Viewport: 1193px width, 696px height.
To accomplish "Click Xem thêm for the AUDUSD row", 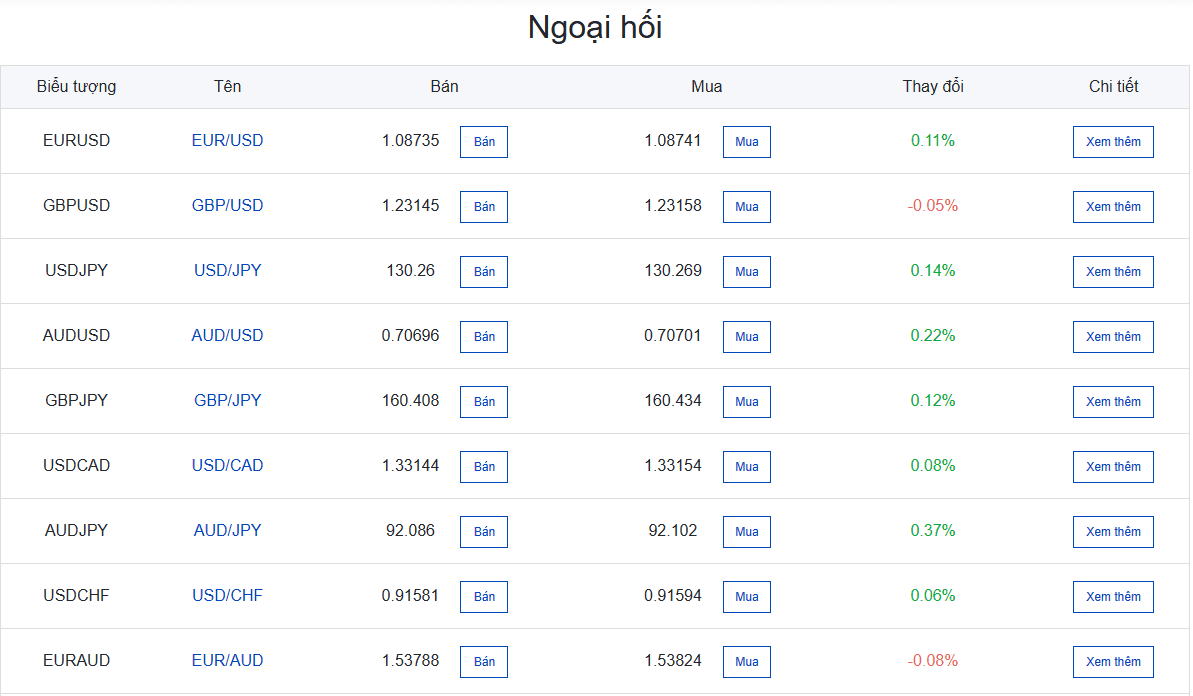I will tap(1113, 337).
